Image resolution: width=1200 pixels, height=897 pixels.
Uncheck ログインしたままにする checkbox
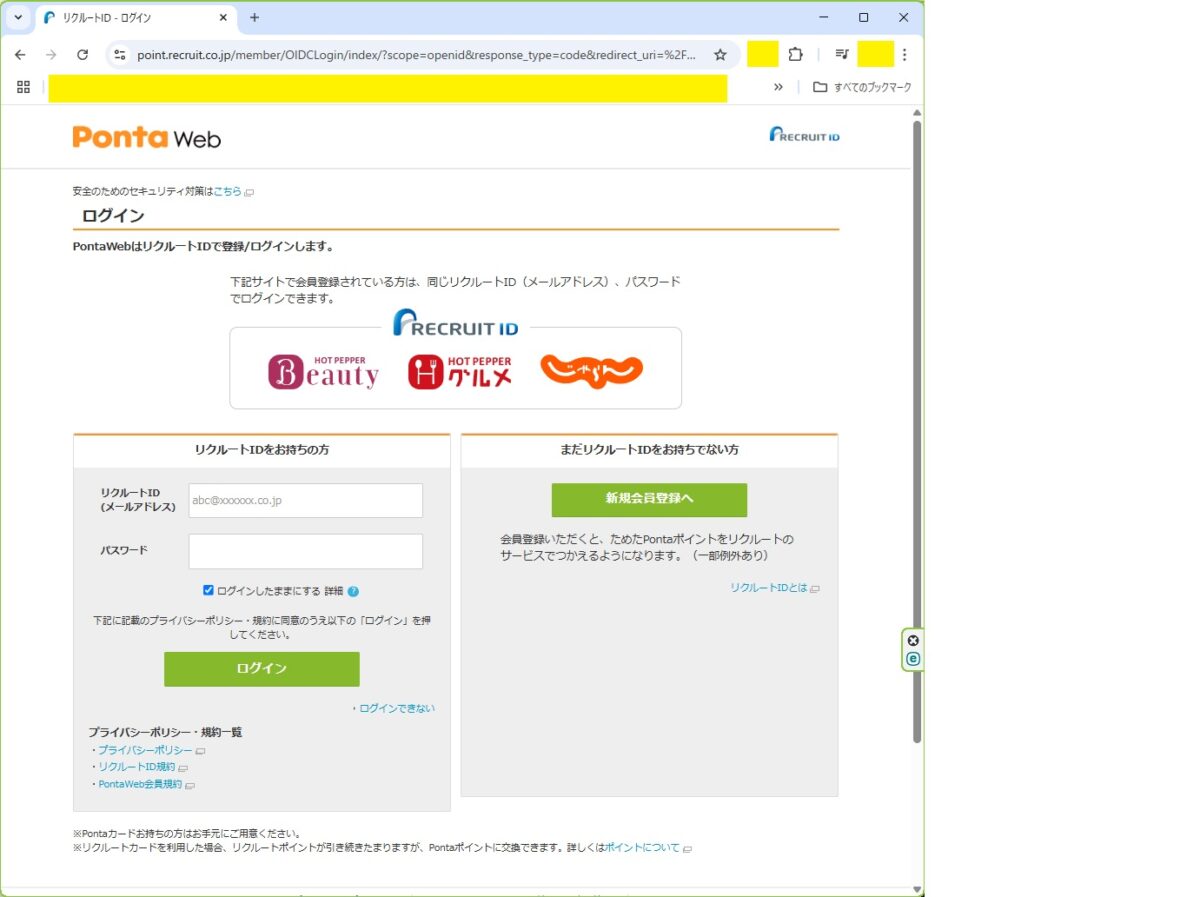(x=208, y=590)
